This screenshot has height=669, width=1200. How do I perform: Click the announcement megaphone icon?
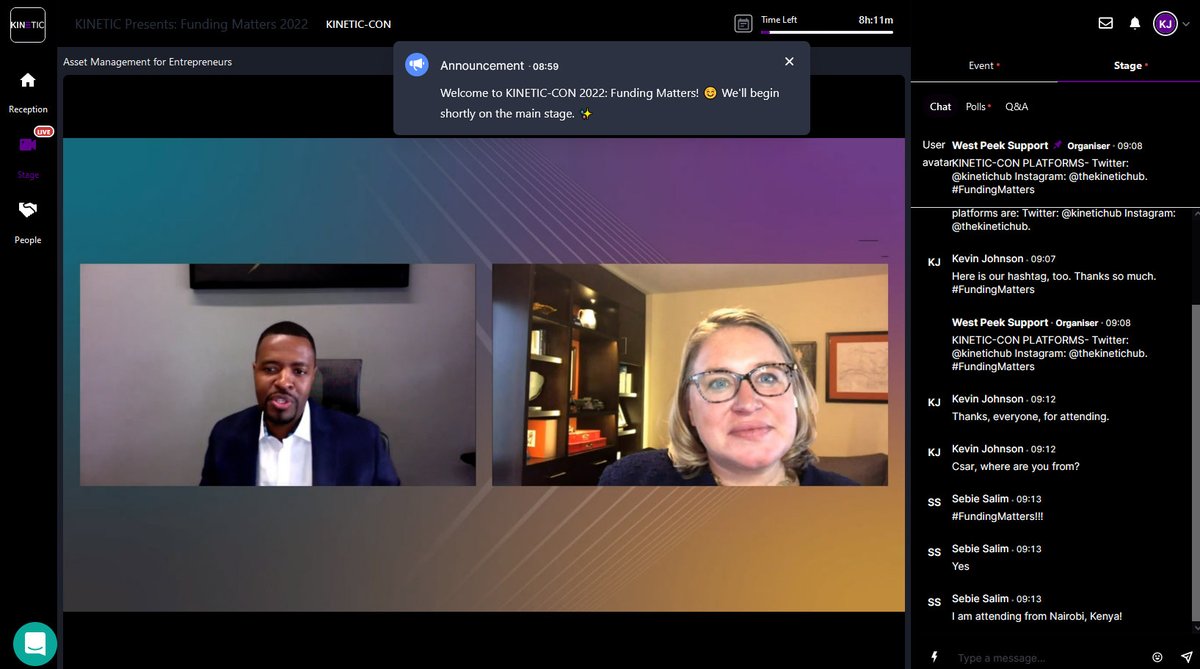[x=416, y=64]
